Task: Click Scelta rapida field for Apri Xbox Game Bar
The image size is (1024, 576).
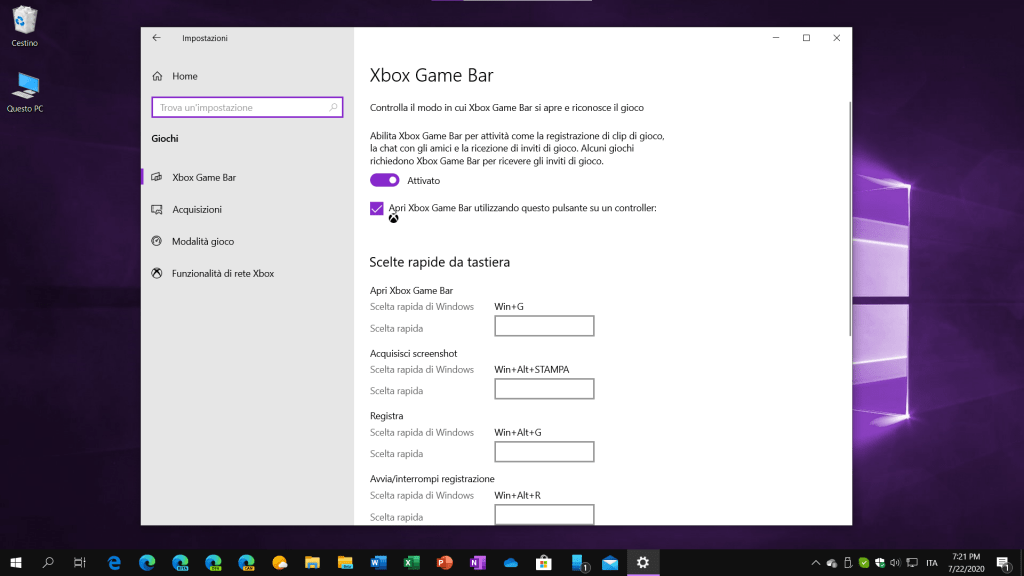Action: tap(544, 326)
